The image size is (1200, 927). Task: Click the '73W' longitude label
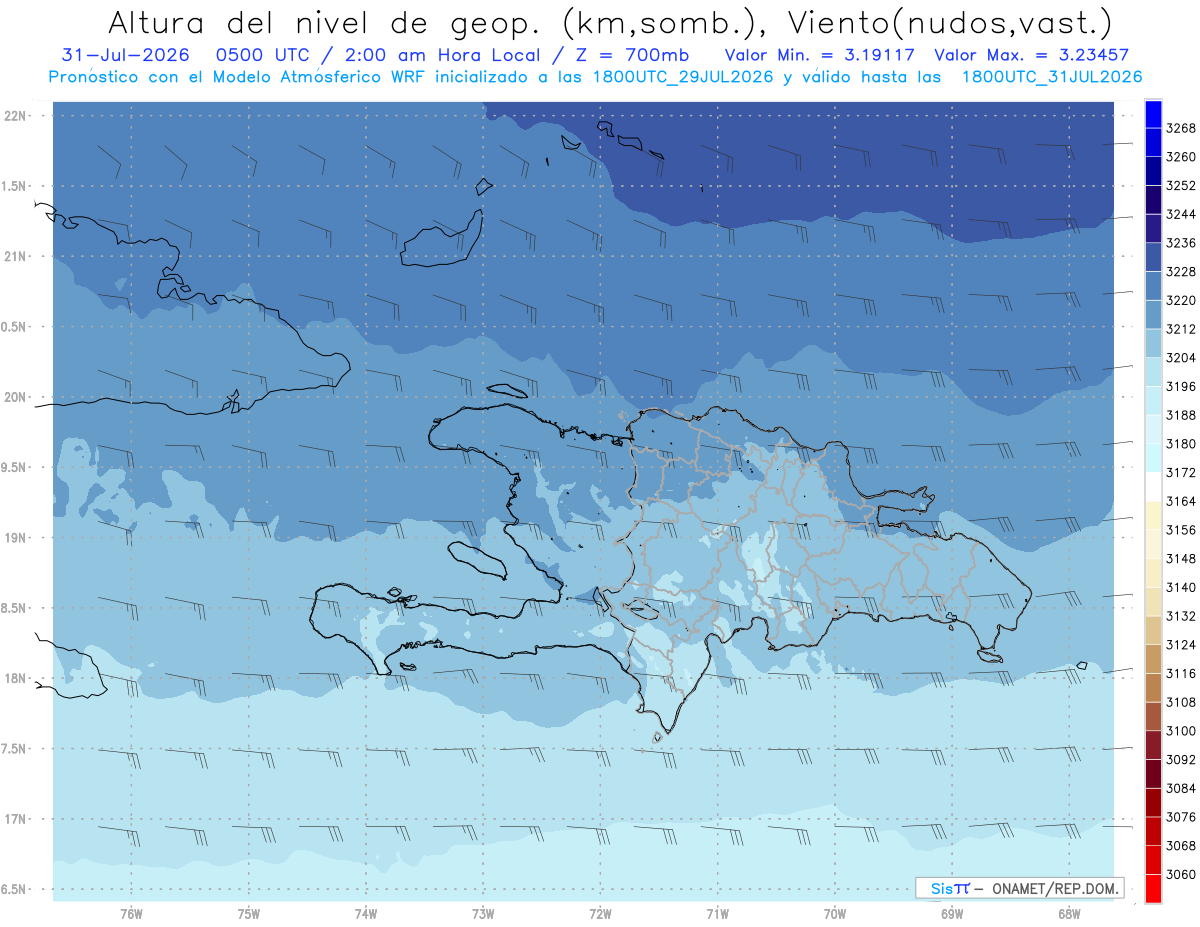point(483,913)
